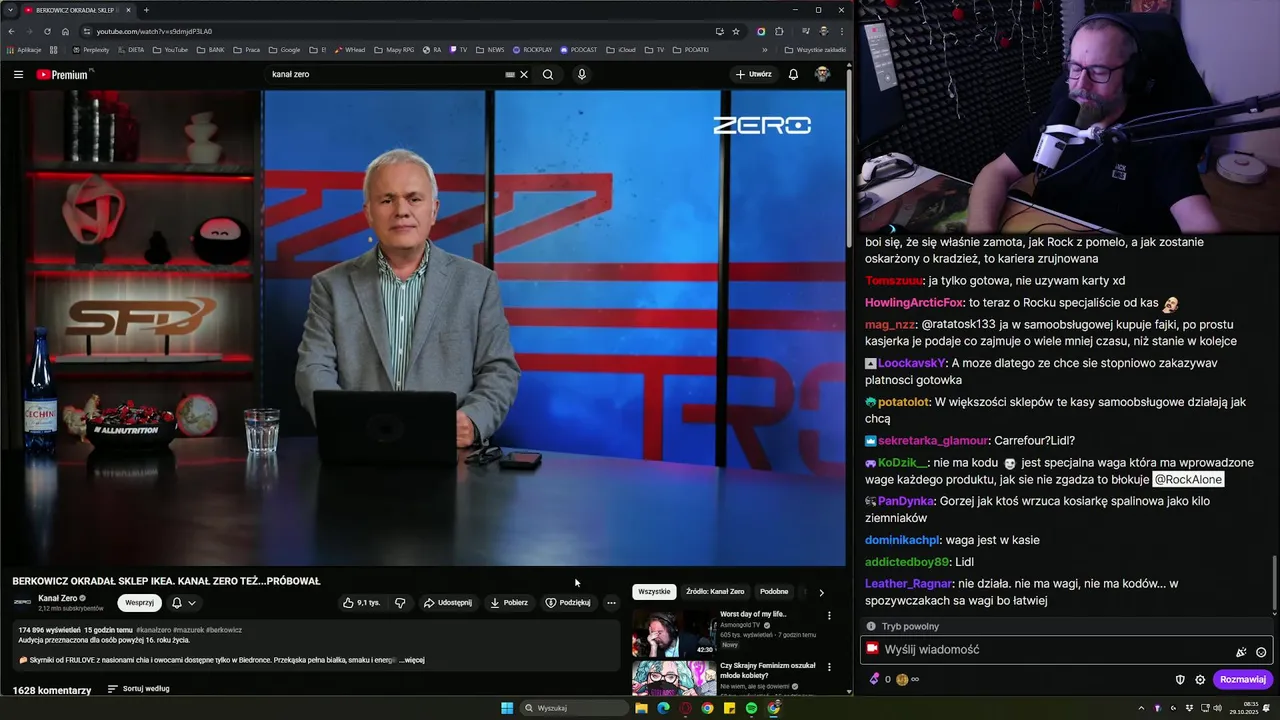
Task: Open the Worst day of my life thumbnail
Action: click(672, 632)
